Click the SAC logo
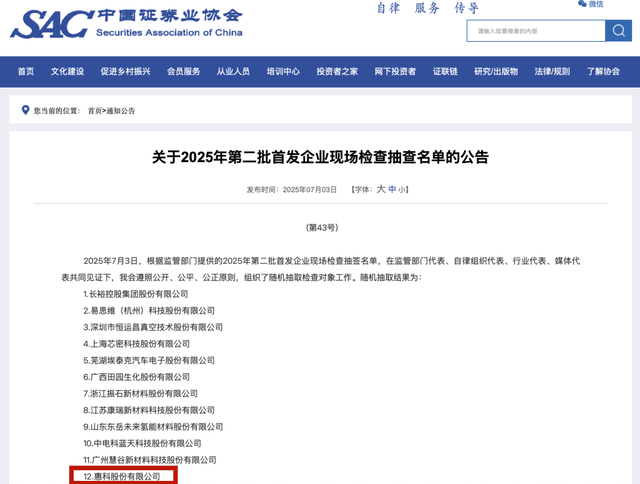Screen dimensions: 640x484 52,24
